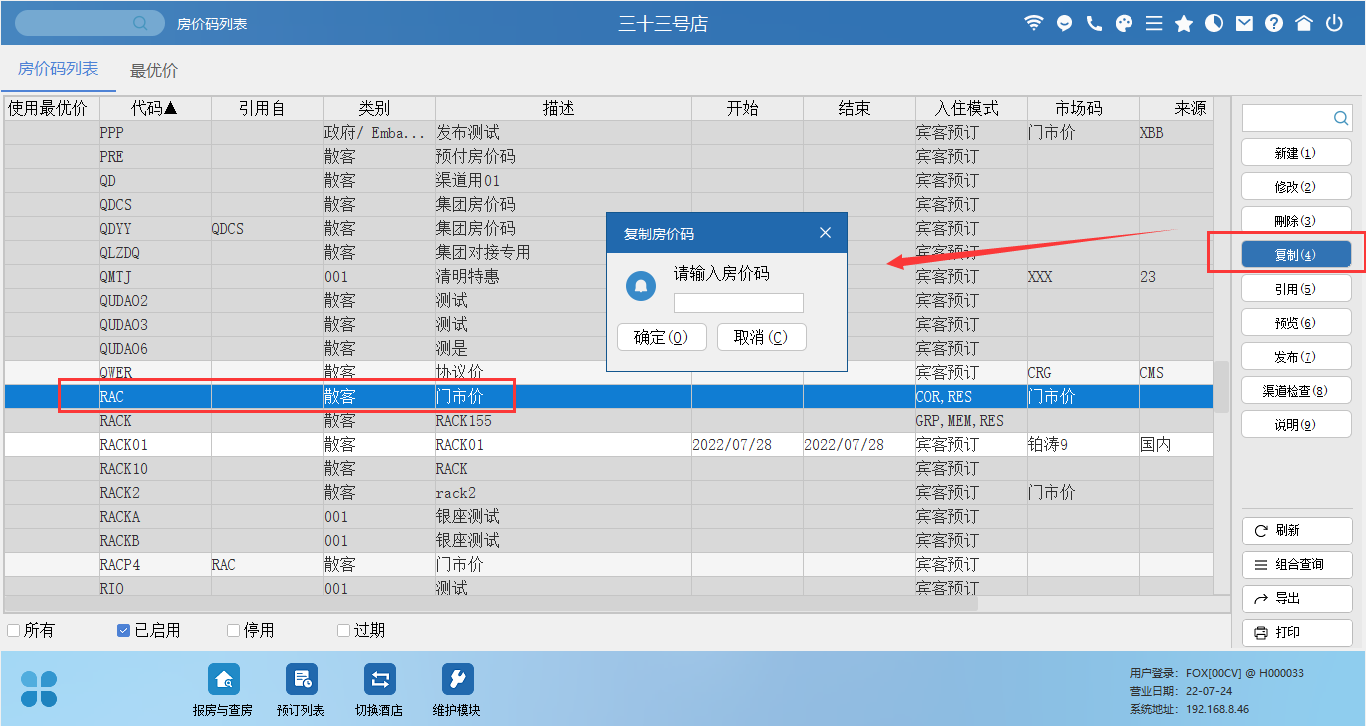
Task: Click the 新建(1) button
Action: pyautogui.click(x=1296, y=153)
